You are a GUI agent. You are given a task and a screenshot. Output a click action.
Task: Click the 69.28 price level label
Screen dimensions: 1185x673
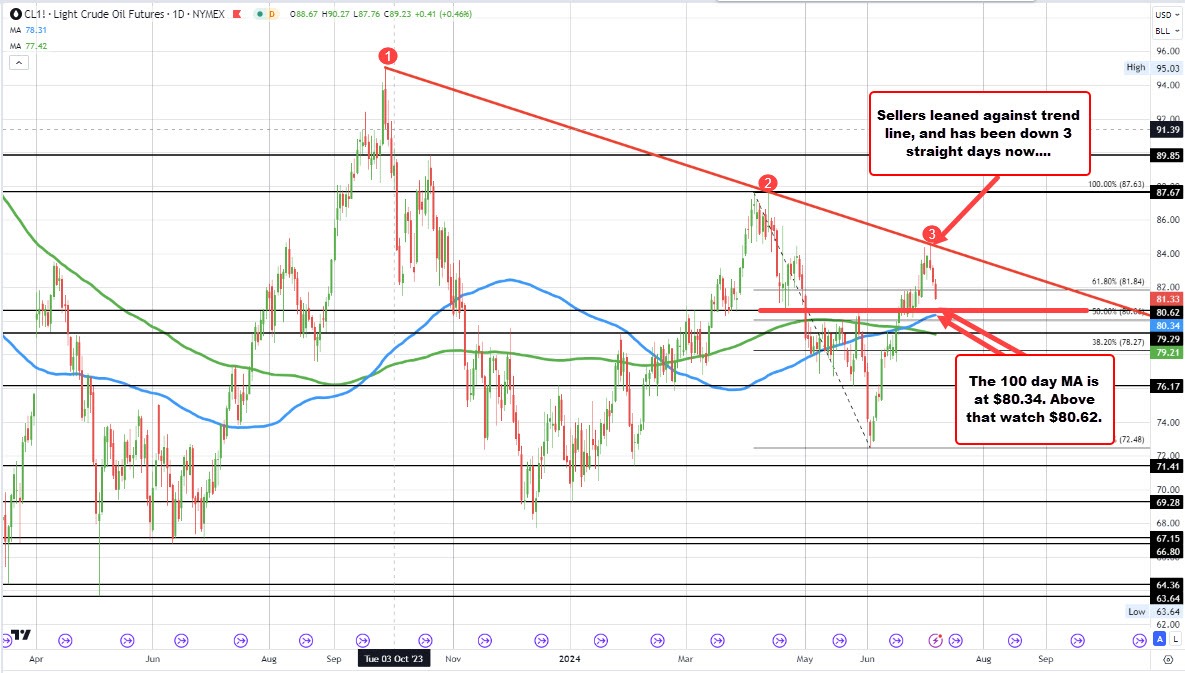(1168, 502)
